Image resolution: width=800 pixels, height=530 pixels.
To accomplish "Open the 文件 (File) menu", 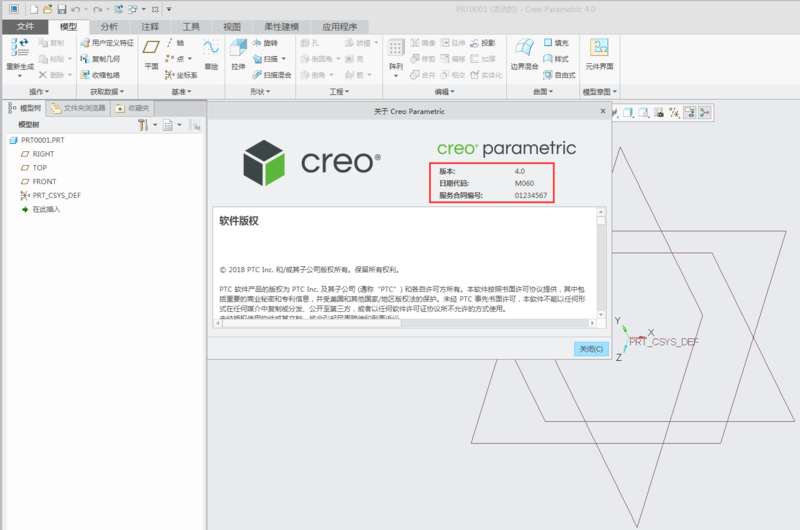I will click(x=25, y=27).
